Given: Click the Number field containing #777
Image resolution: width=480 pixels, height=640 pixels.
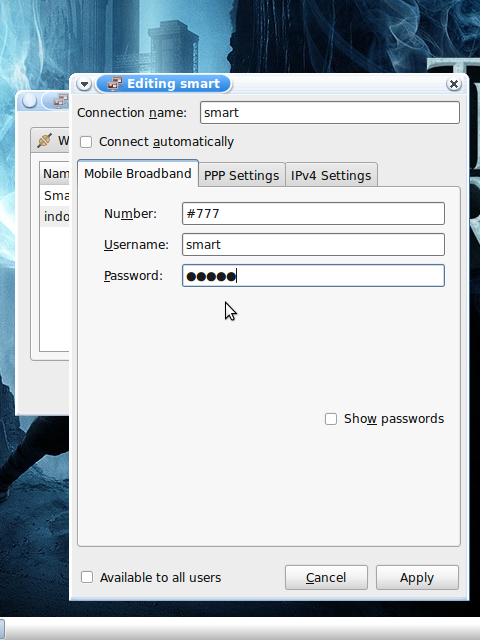Looking at the screenshot, I should point(313,213).
